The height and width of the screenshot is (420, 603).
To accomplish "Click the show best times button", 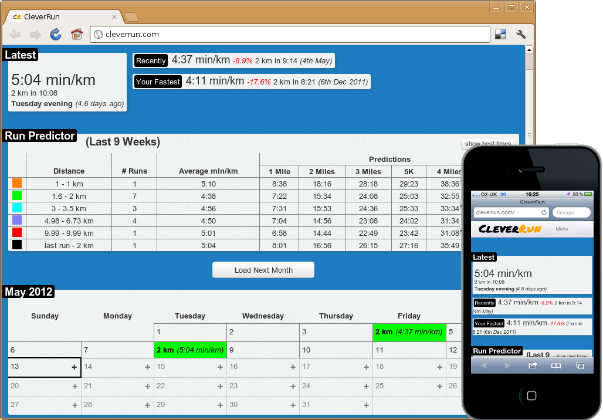I will [x=488, y=143].
